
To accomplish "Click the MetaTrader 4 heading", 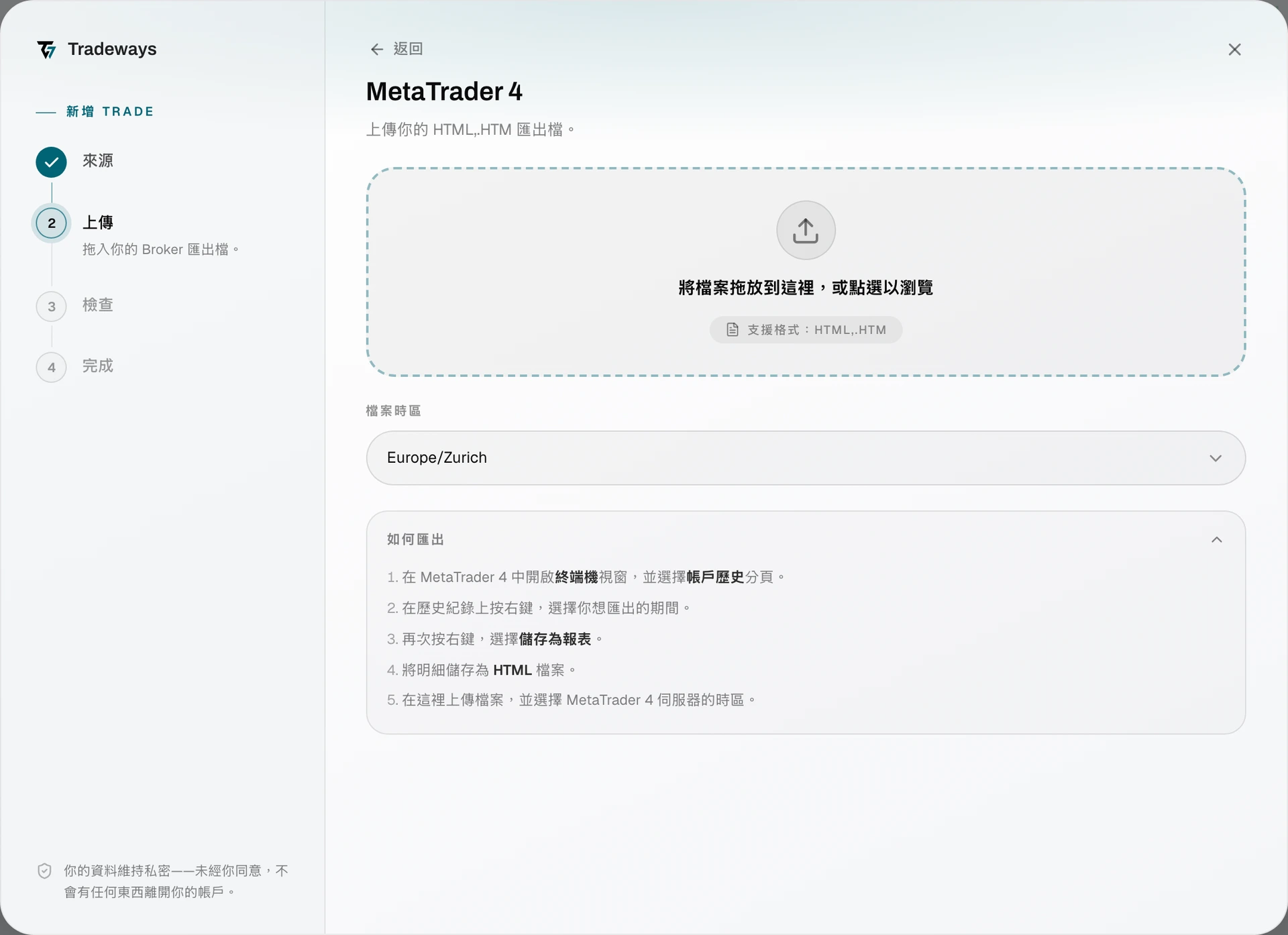I will (x=444, y=92).
